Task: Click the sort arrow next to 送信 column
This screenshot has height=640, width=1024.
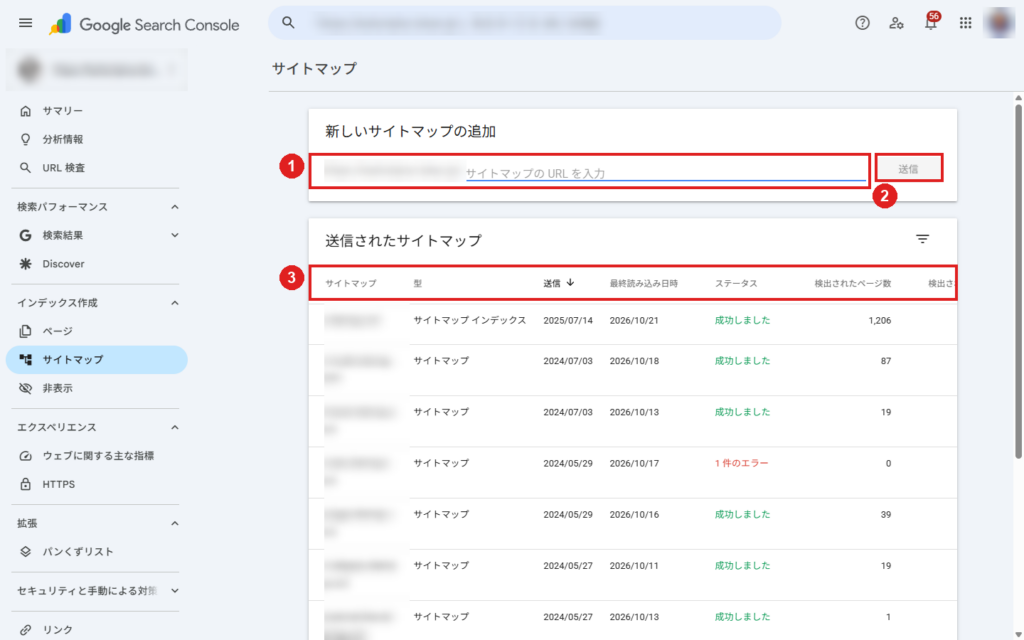Action: 570,283
